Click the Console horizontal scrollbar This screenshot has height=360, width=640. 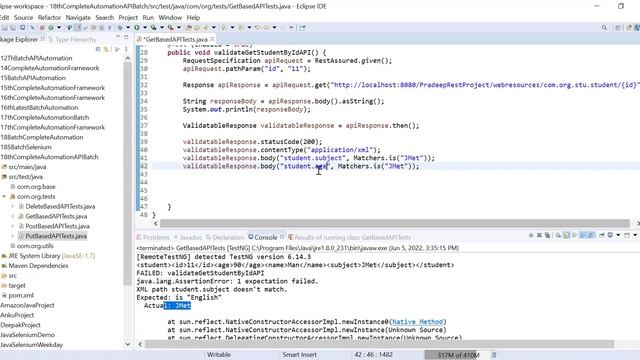coord(380,344)
